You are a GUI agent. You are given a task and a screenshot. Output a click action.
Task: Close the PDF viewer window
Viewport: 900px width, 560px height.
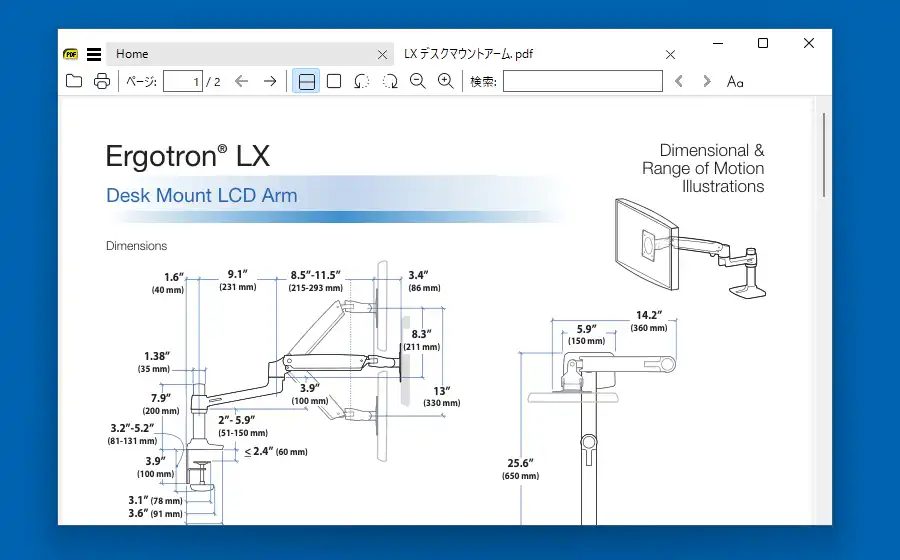[x=809, y=43]
